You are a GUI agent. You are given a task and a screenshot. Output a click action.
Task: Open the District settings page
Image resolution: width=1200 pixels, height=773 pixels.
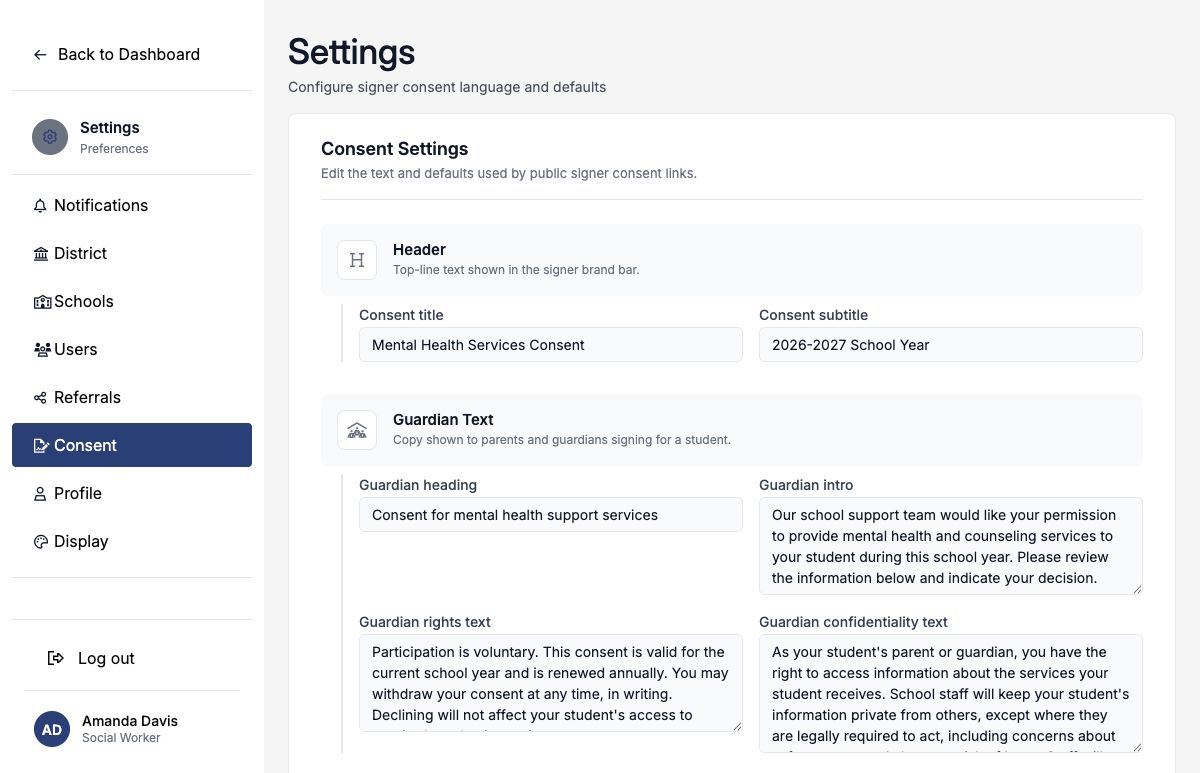click(132, 253)
